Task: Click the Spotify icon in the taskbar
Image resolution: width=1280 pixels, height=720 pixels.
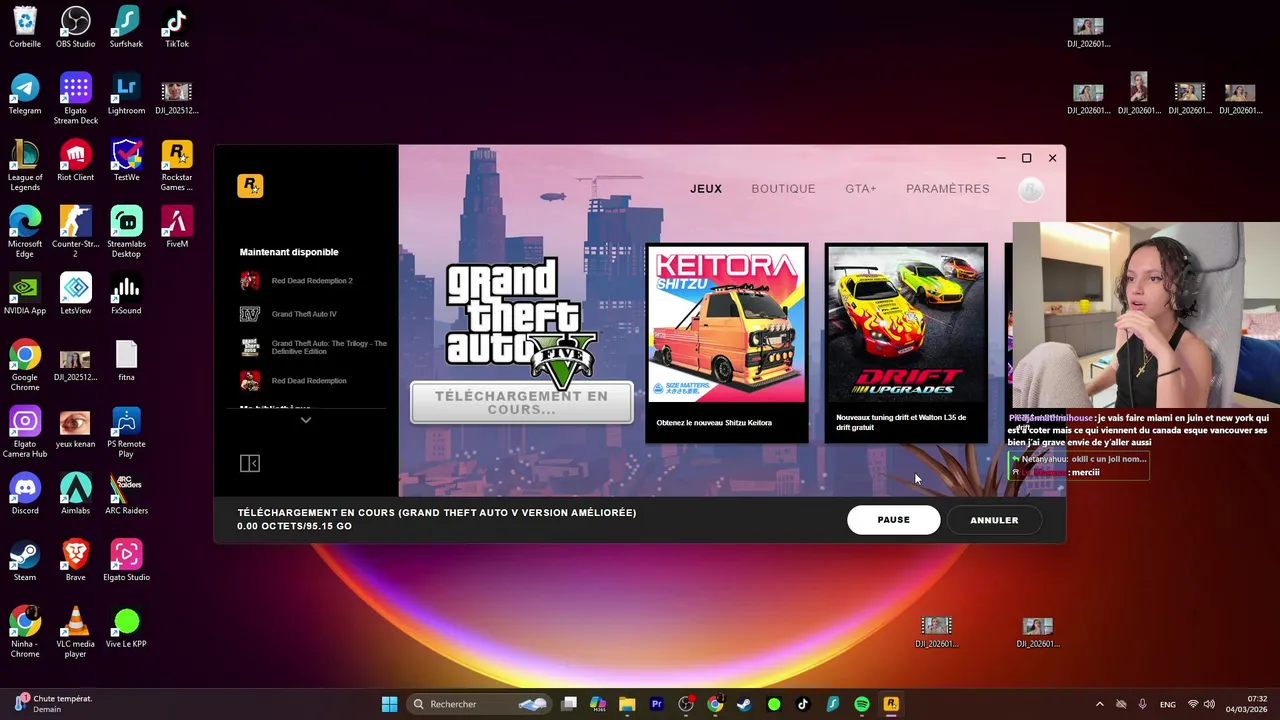Action: (x=862, y=704)
